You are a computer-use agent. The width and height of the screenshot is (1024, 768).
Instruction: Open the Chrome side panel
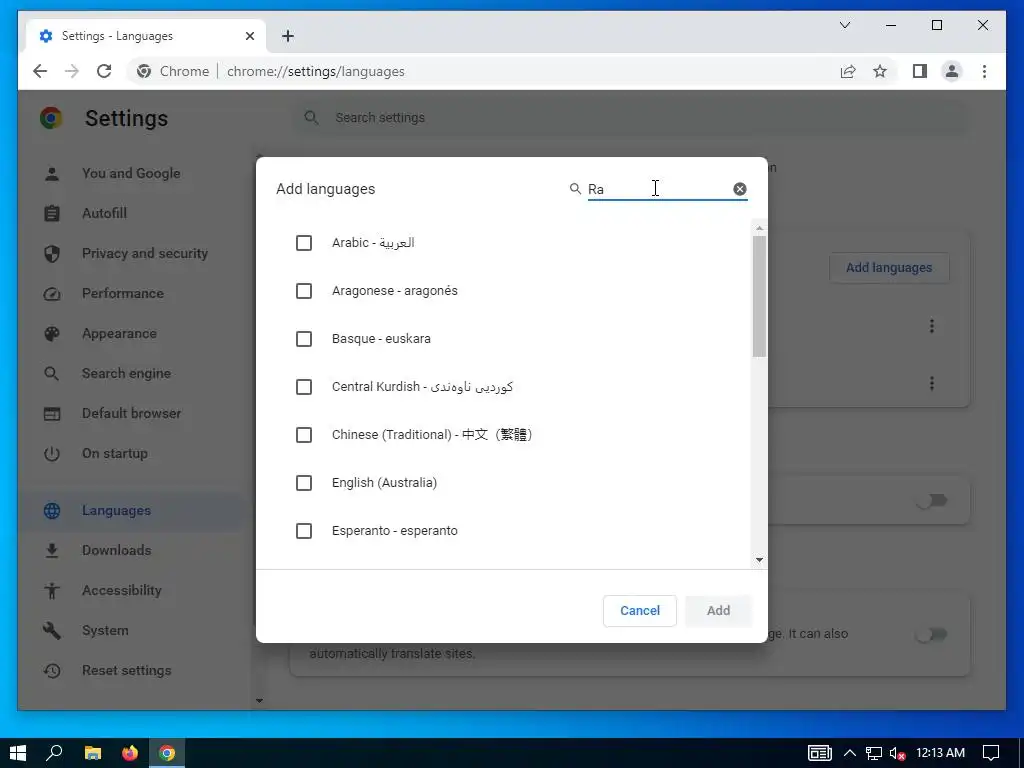920,71
